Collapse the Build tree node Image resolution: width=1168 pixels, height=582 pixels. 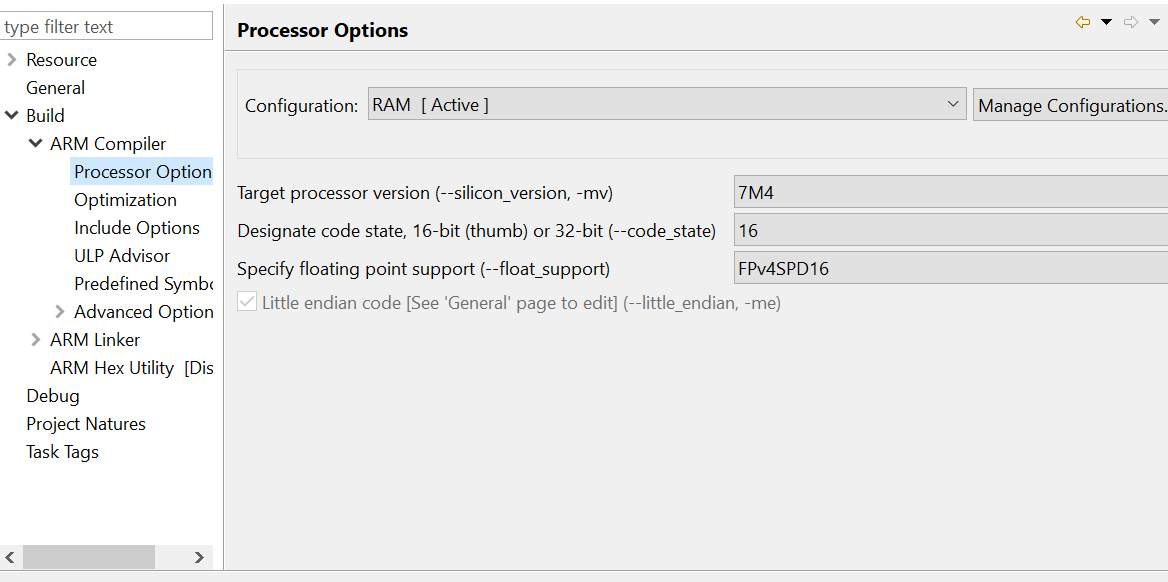(11, 116)
